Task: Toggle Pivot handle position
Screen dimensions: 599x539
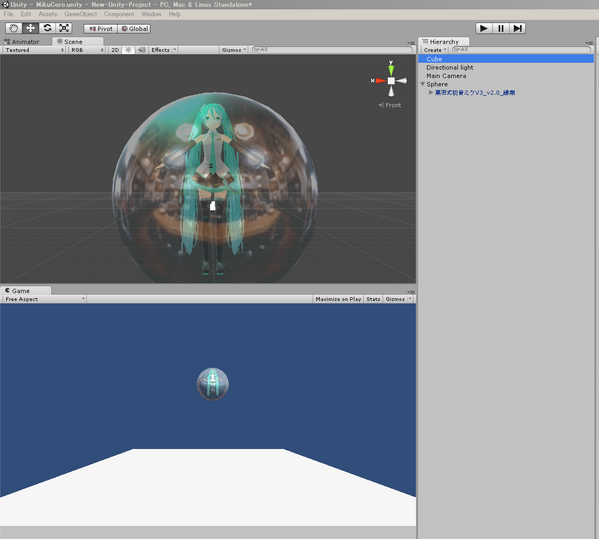Action: 101,29
